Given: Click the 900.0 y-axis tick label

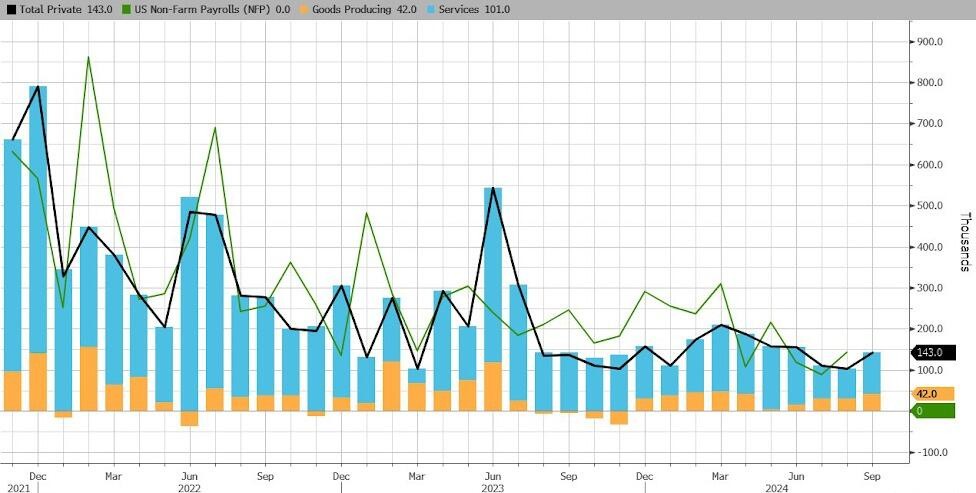Looking at the screenshot, I should point(931,42).
